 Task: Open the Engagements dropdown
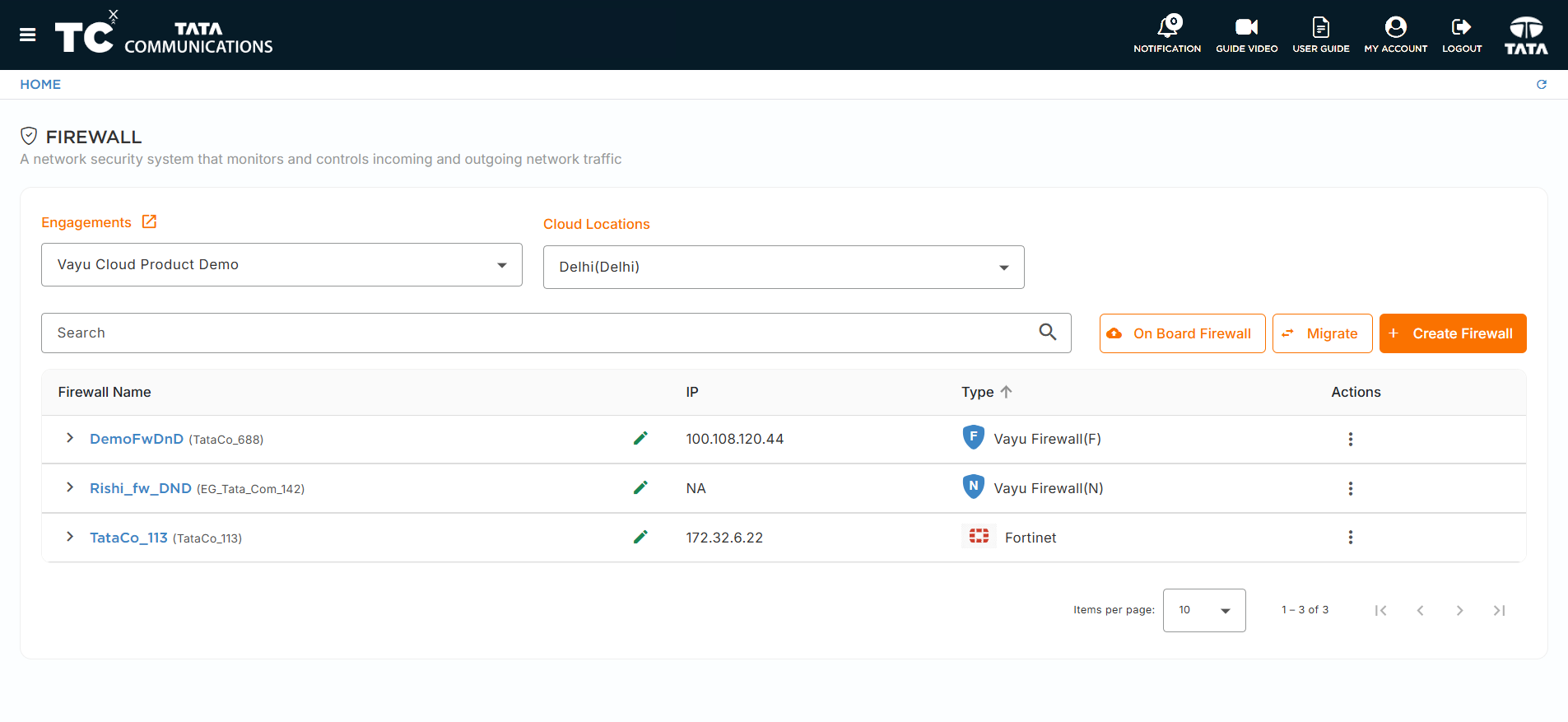[281, 264]
